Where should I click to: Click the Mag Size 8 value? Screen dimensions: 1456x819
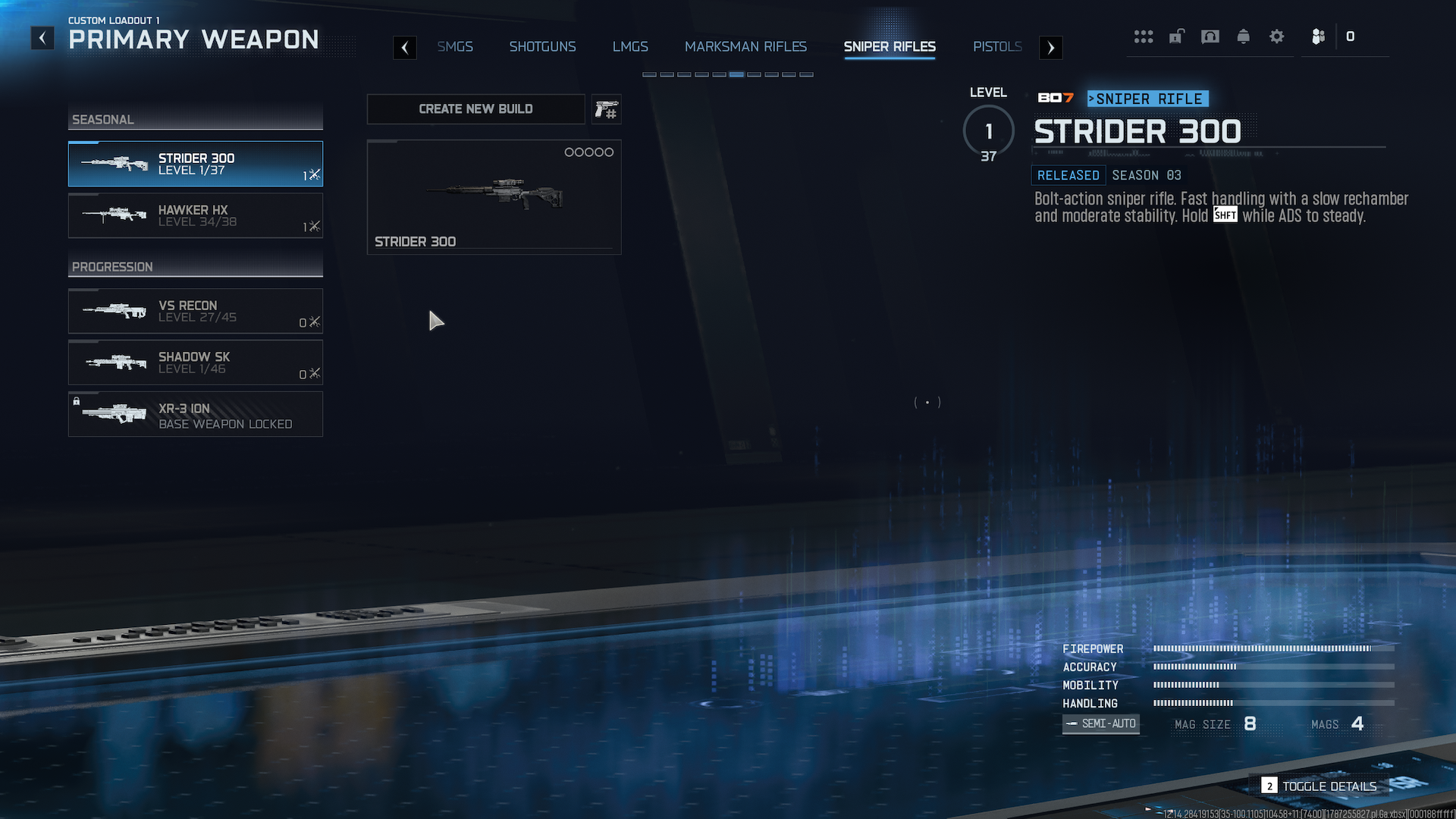coord(1250,724)
